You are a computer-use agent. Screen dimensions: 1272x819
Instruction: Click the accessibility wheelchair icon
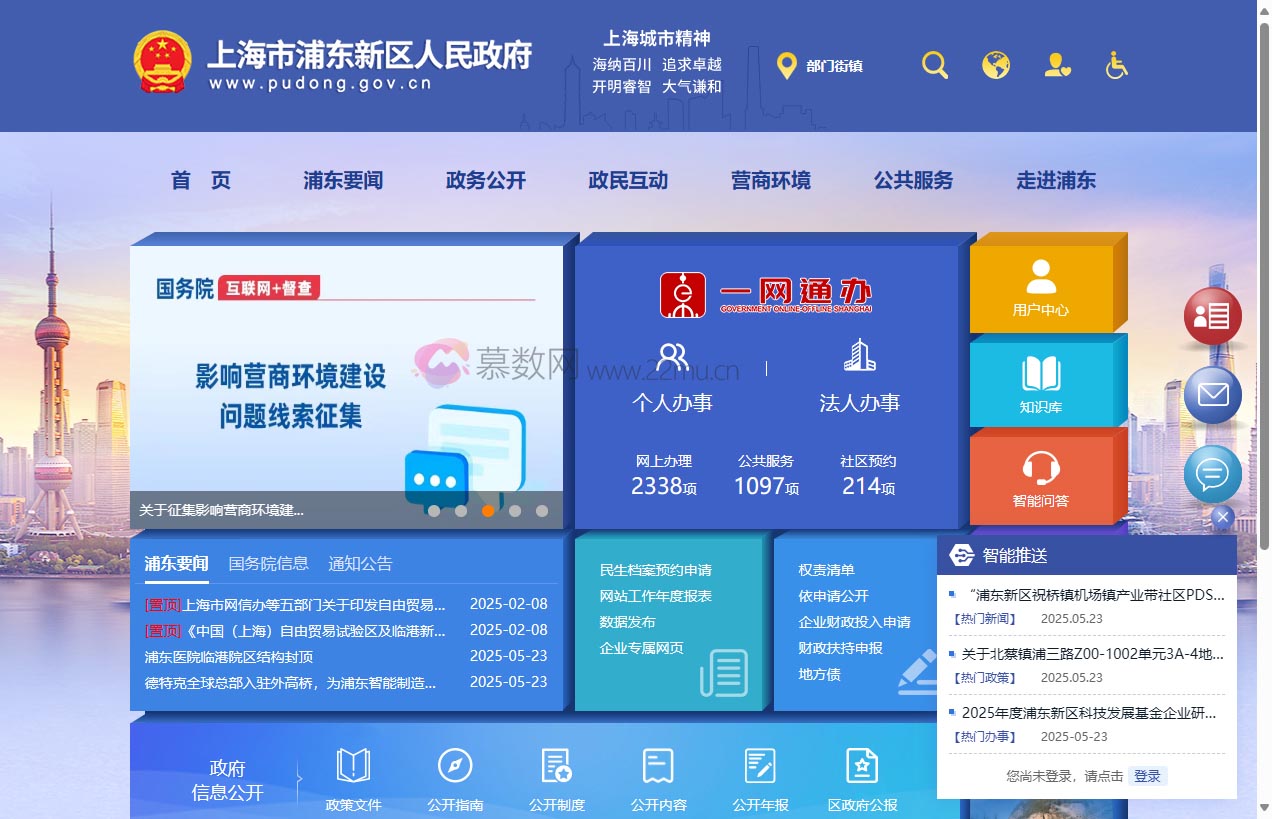(x=1116, y=64)
